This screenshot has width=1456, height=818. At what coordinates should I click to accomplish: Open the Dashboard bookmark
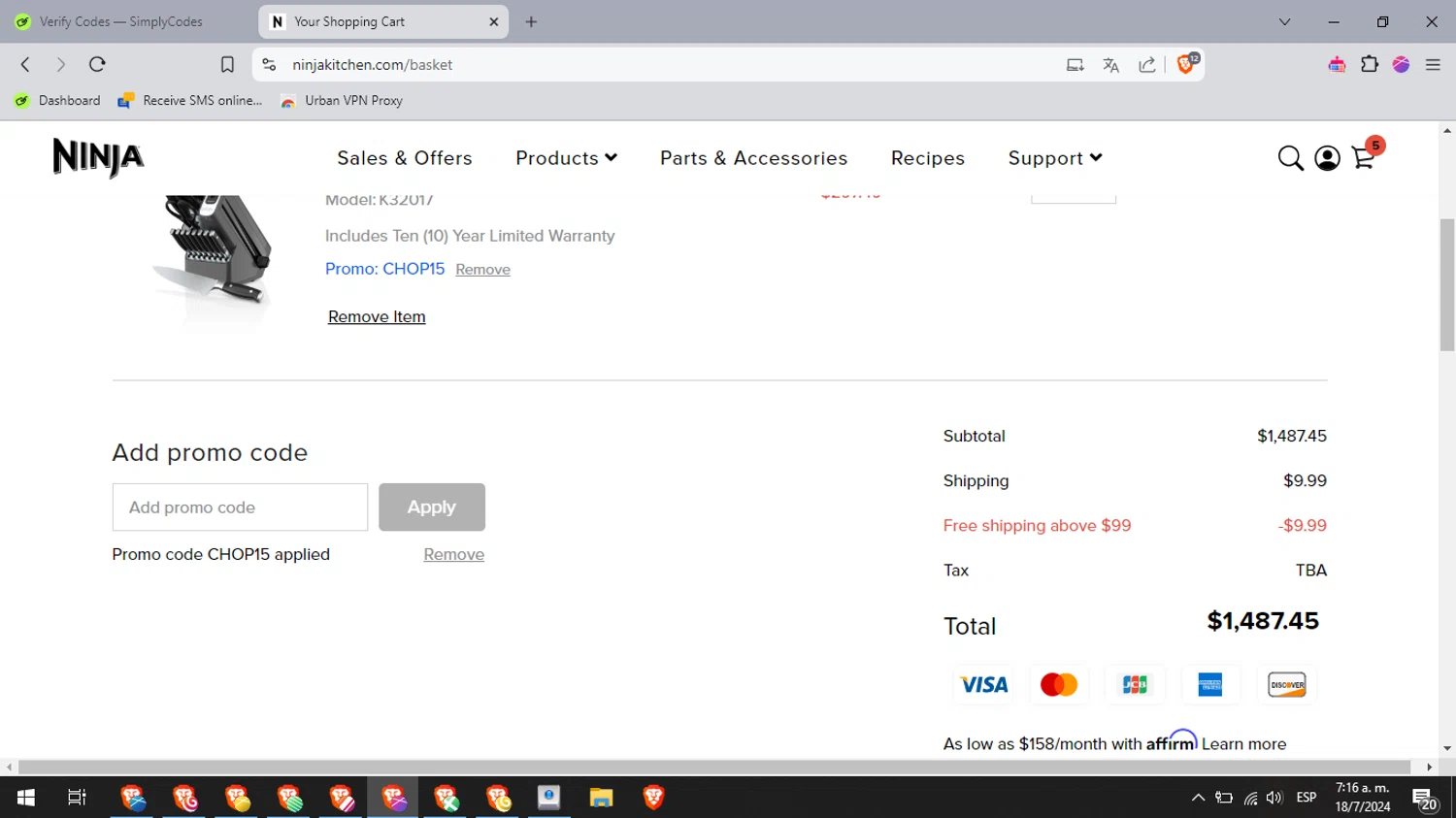click(x=58, y=100)
